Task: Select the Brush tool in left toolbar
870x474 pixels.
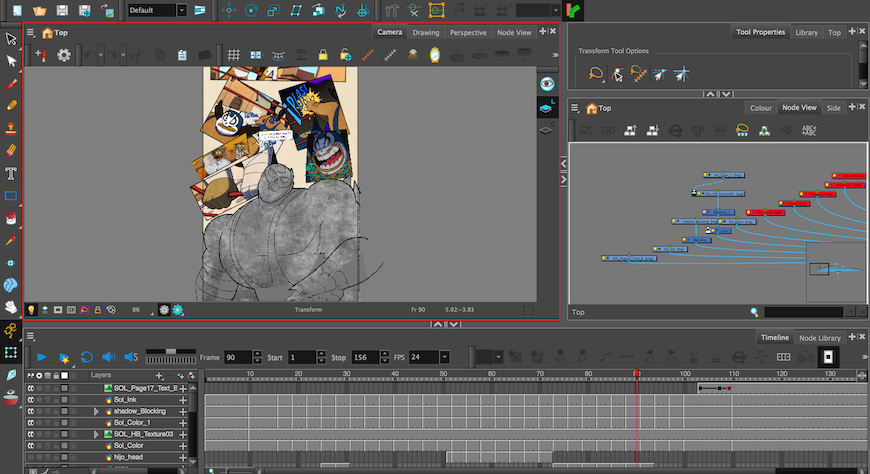Action: 11,84
